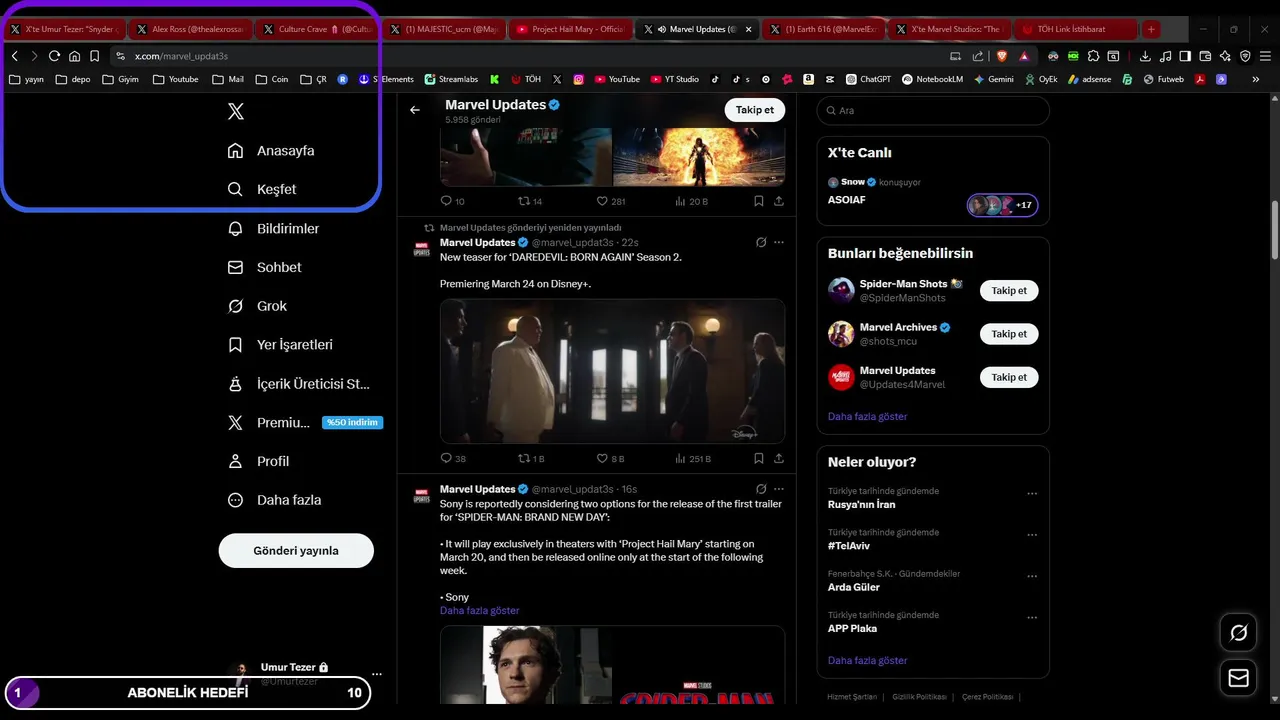Open the browser extensions puzzle icon
1280x720 pixels.
[x=1093, y=56]
